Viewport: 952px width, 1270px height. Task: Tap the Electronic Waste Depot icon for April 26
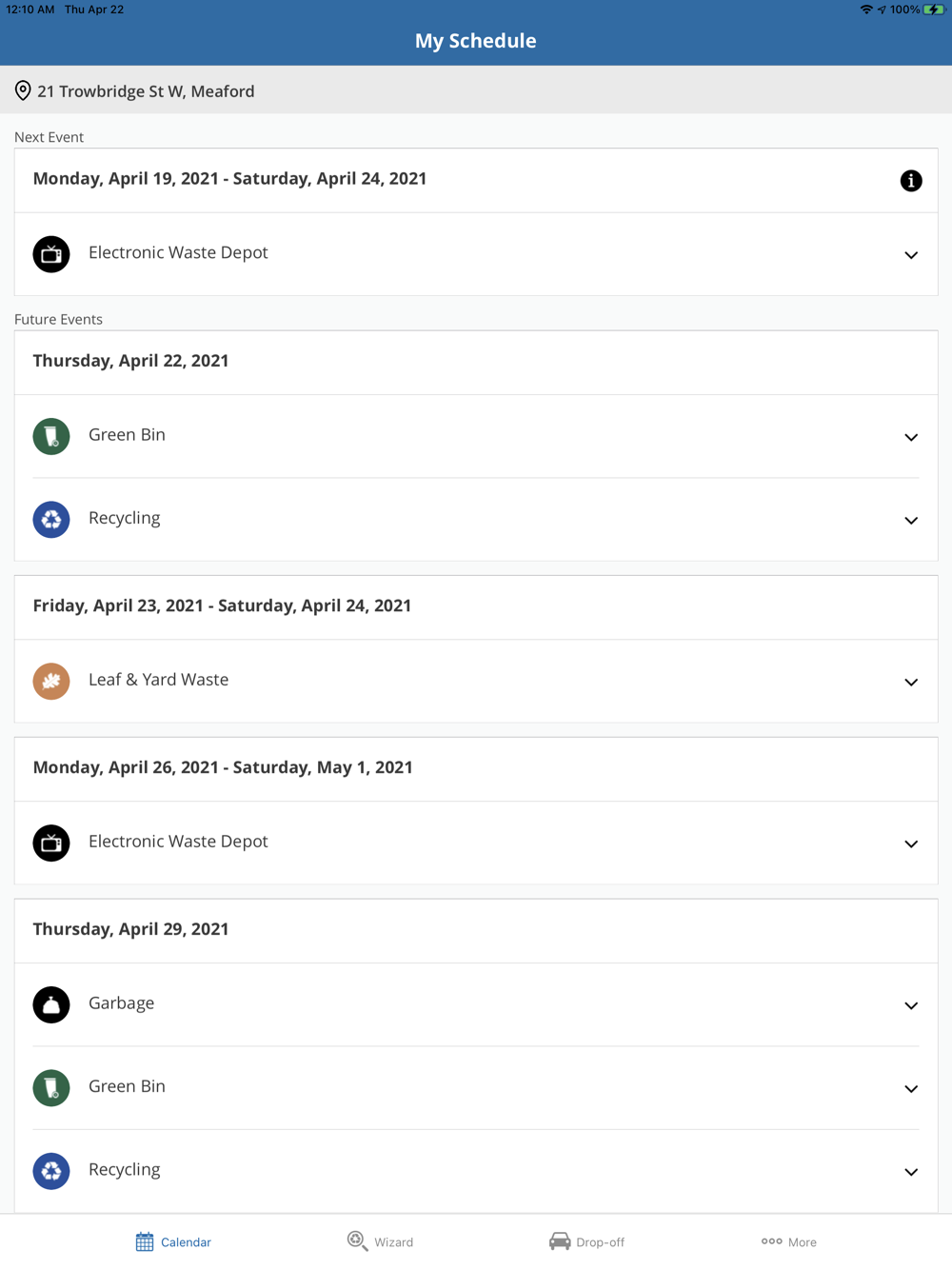coord(51,843)
